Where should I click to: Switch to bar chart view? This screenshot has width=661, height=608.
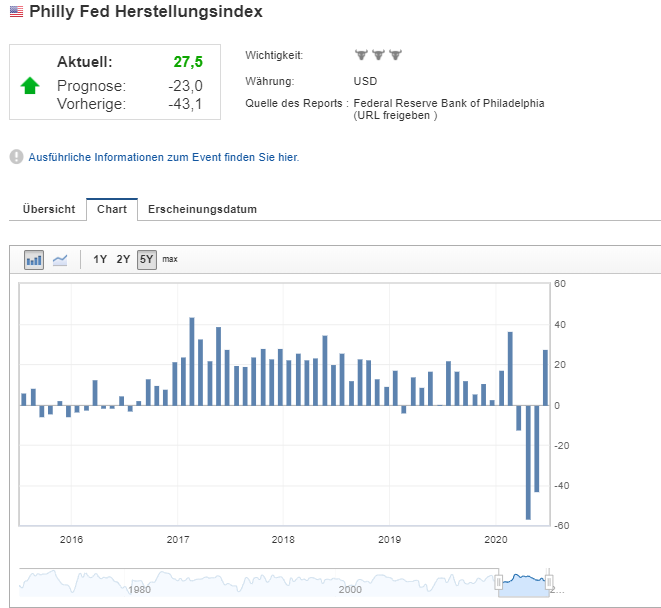pyautogui.click(x=35, y=260)
